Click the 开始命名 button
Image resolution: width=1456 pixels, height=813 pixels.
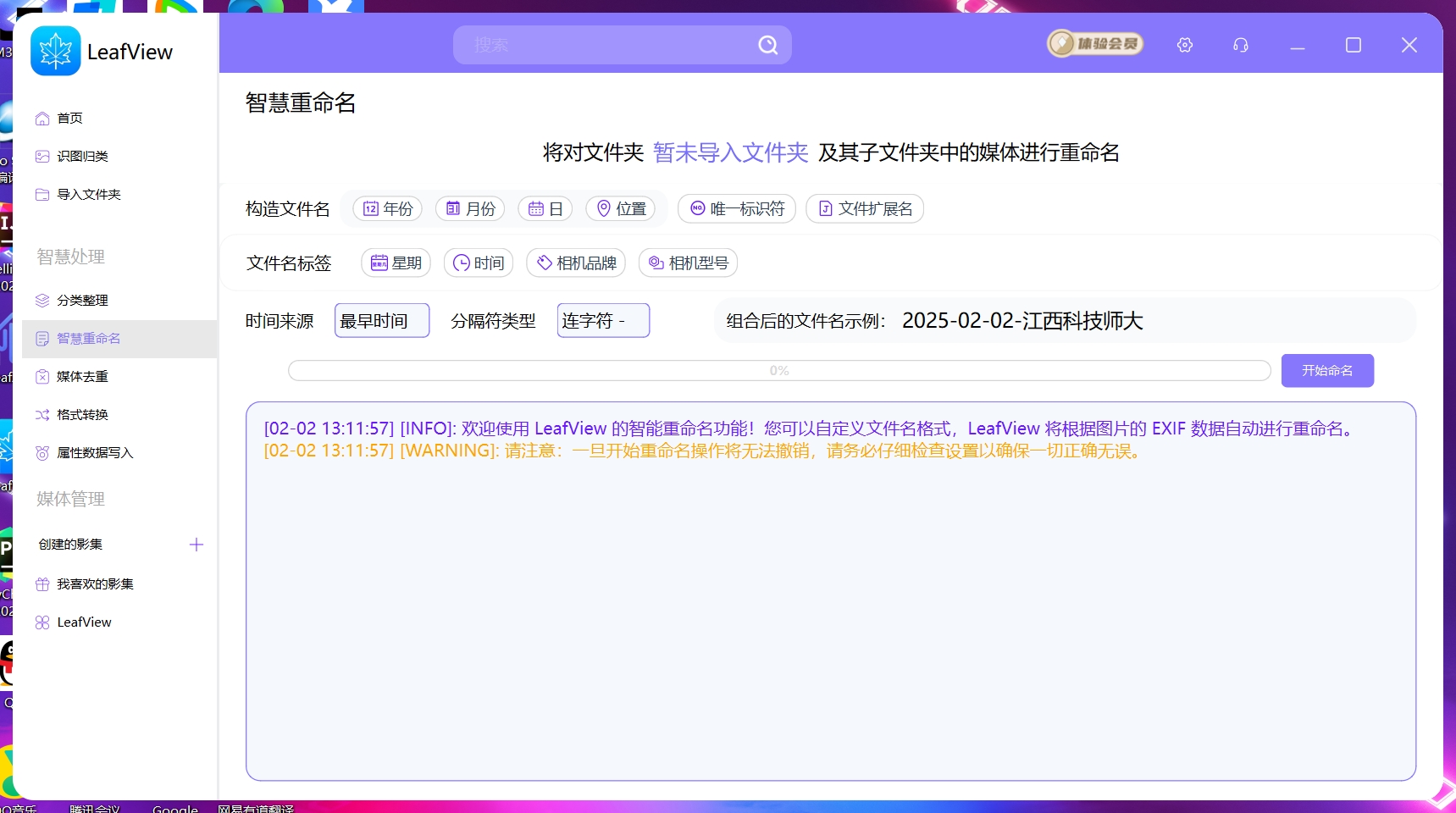1327,371
